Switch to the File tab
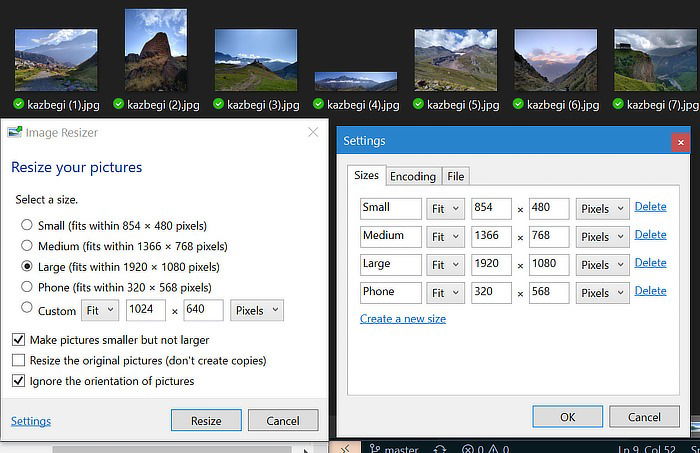The image size is (700, 453). [456, 176]
